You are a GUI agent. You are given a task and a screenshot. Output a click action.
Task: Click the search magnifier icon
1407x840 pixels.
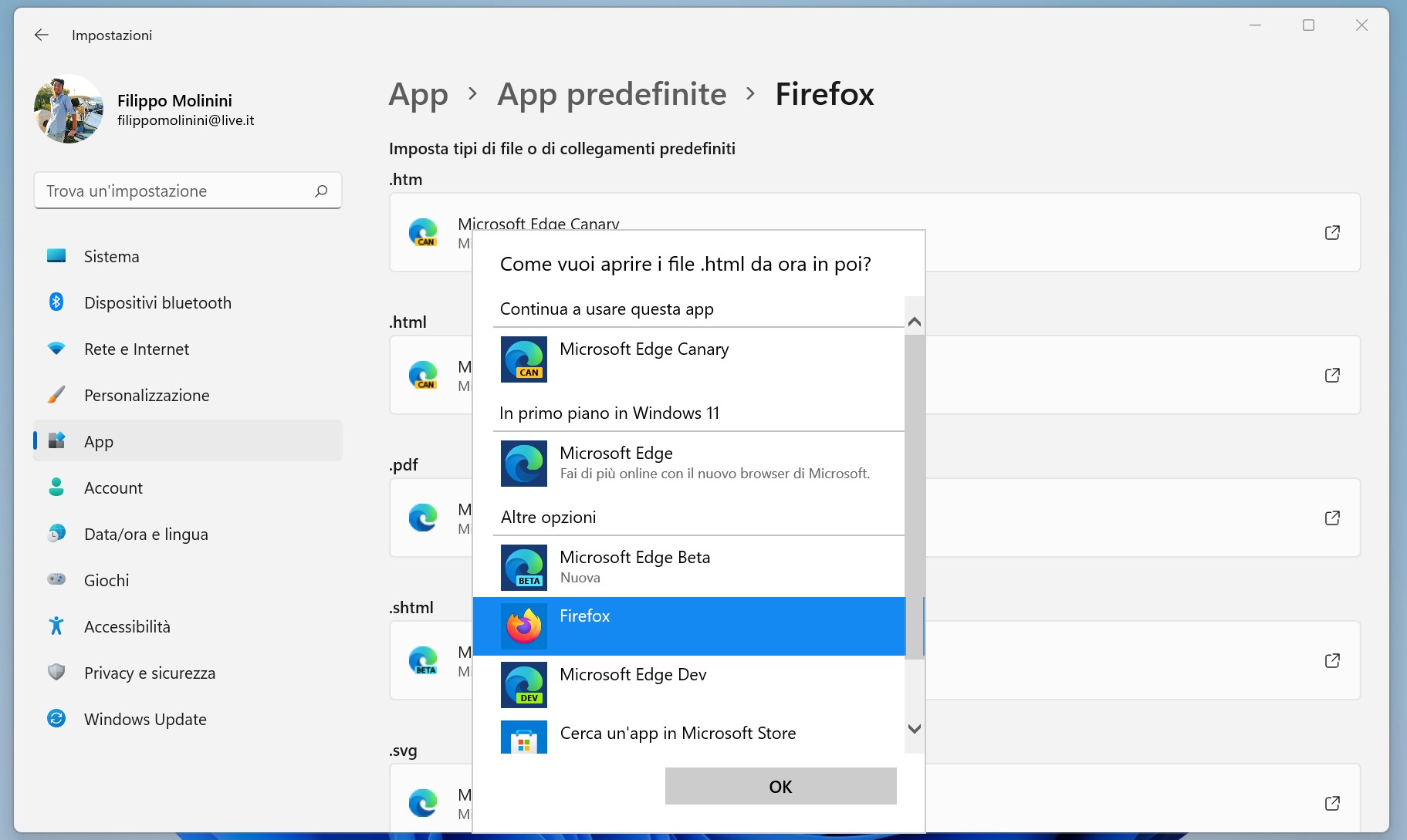pyautogui.click(x=320, y=191)
